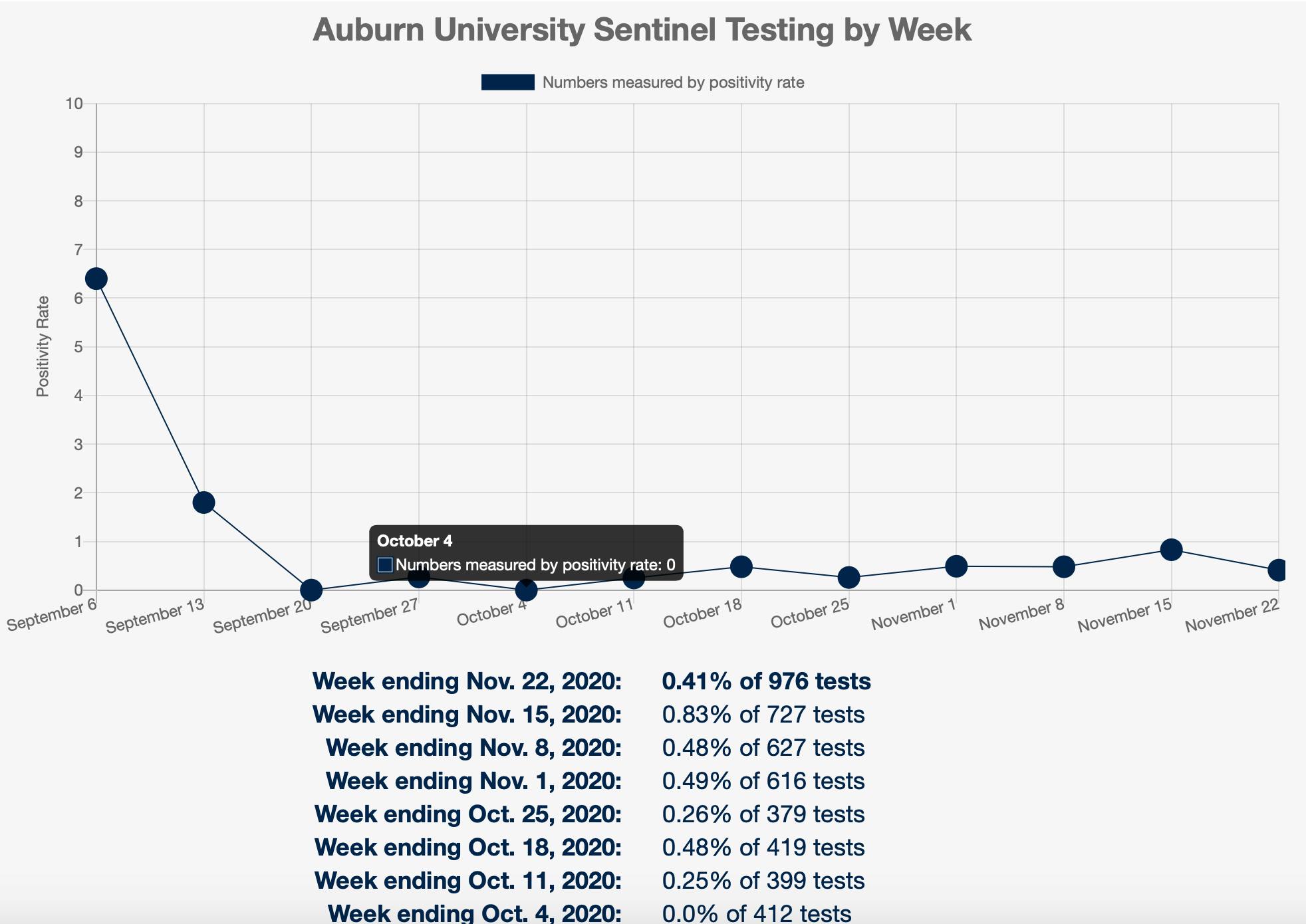
Task: Click the 'Positivity Rate' y-axis label
Action: (43, 346)
